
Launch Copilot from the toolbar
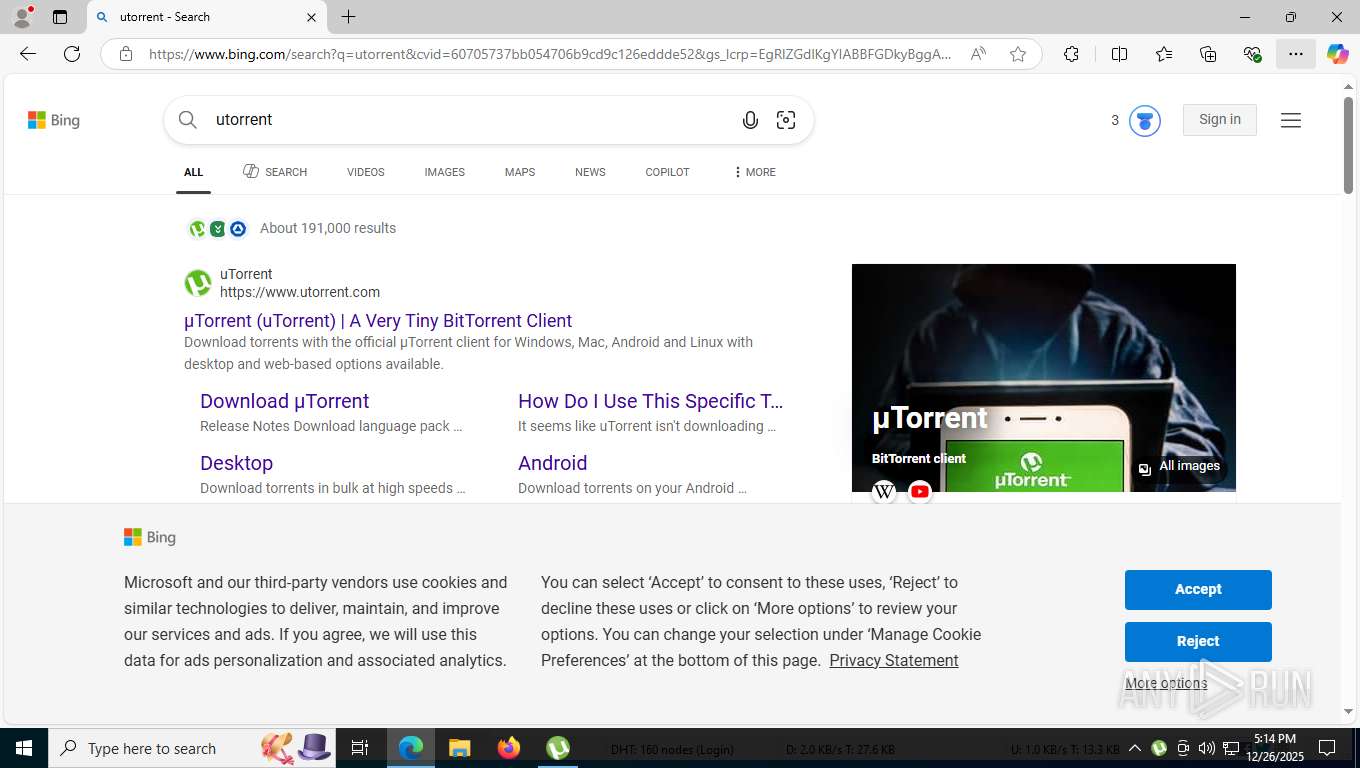1337,54
